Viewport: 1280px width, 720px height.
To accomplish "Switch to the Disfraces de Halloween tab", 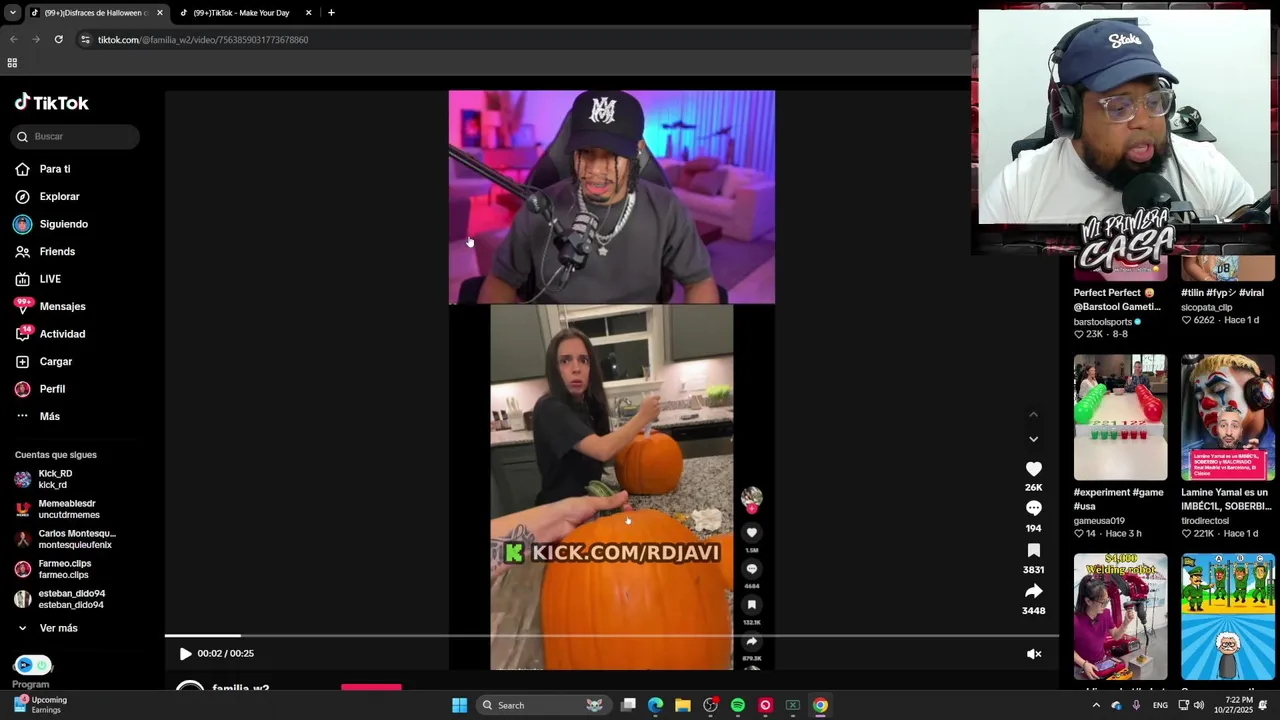I will 95,13.
